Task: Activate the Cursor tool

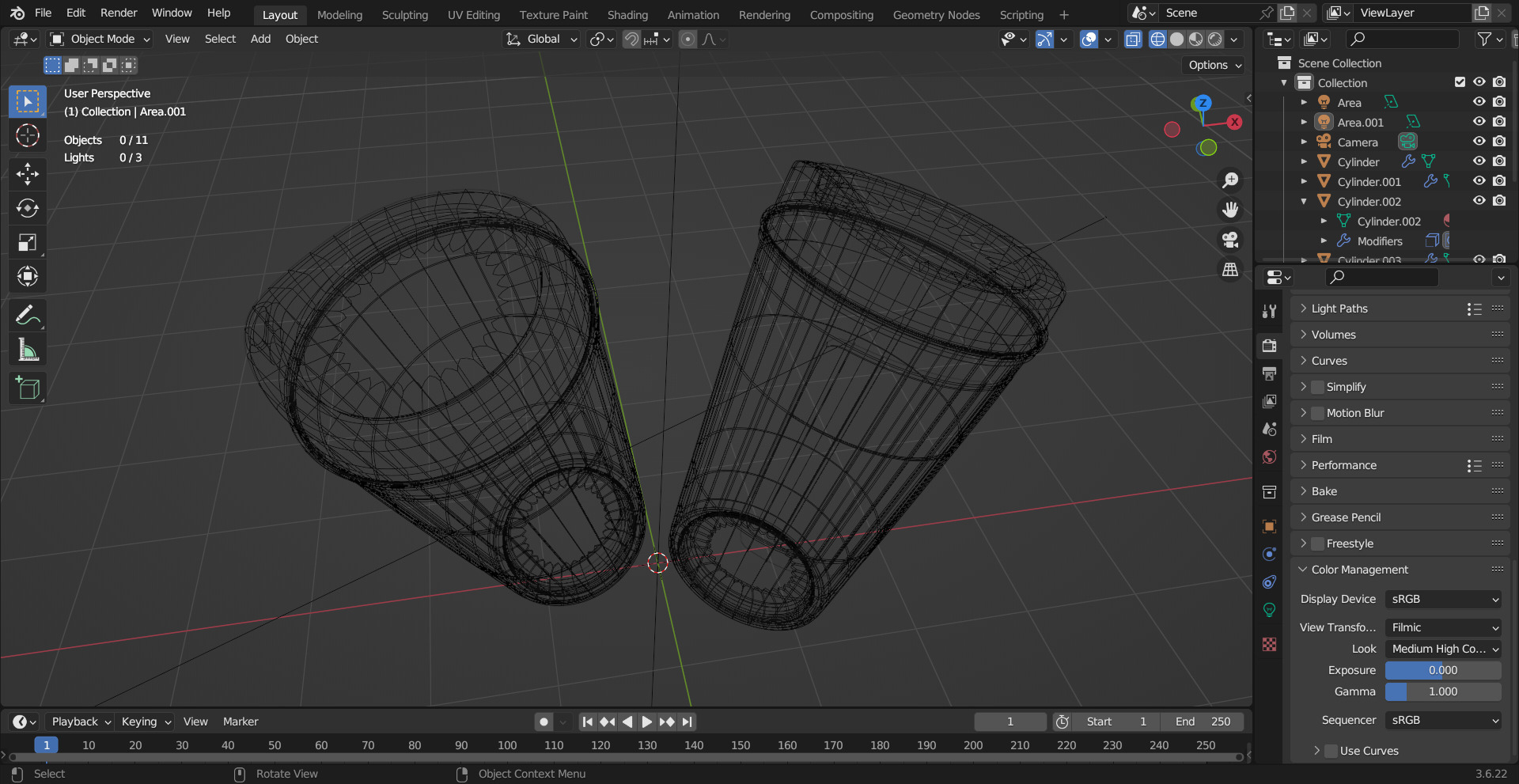Action: click(28, 136)
